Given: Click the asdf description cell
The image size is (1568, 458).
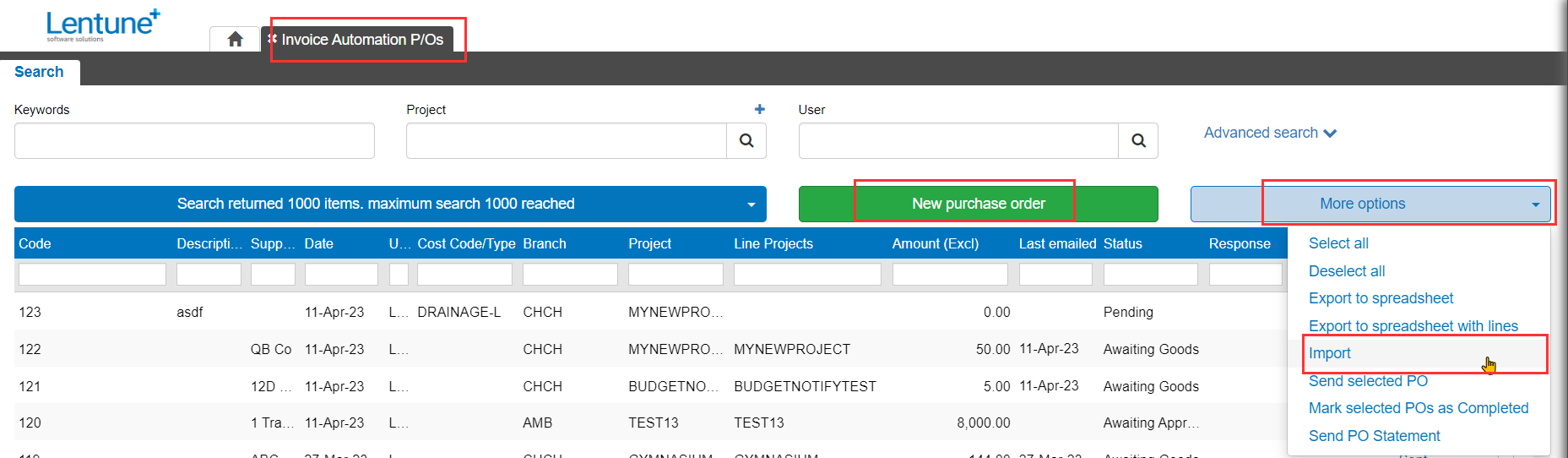Looking at the screenshot, I should [190, 312].
